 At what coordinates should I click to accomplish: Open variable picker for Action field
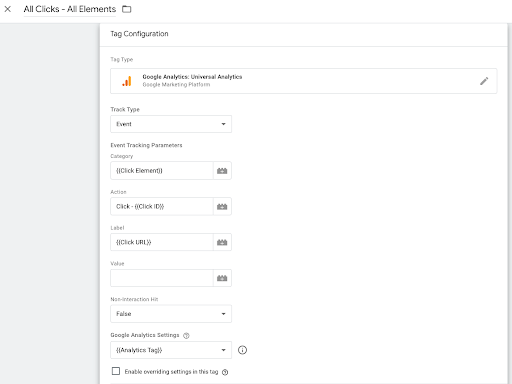pyautogui.click(x=222, y=206)
